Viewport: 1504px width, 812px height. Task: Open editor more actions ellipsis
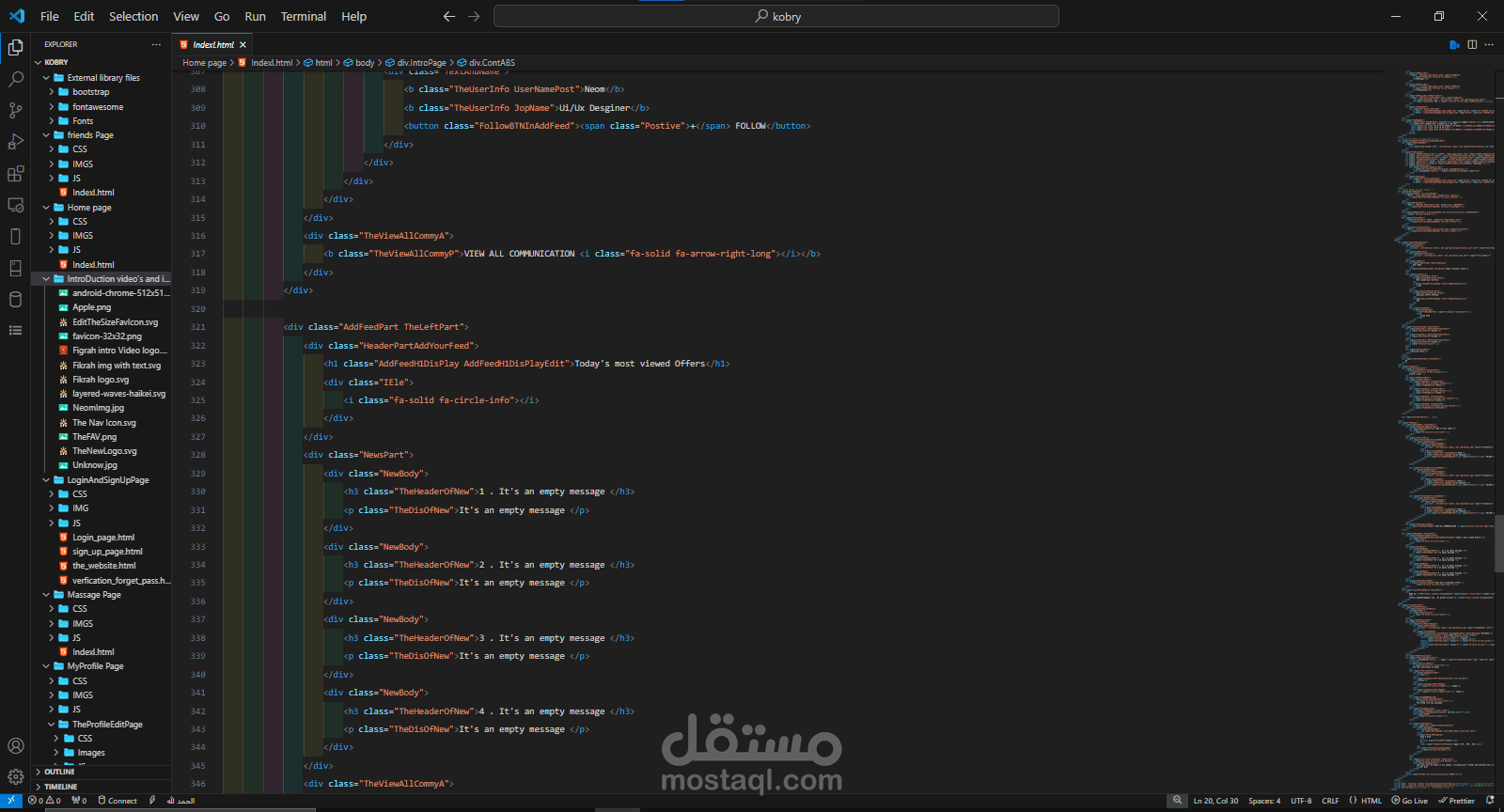click(1489, 44)
